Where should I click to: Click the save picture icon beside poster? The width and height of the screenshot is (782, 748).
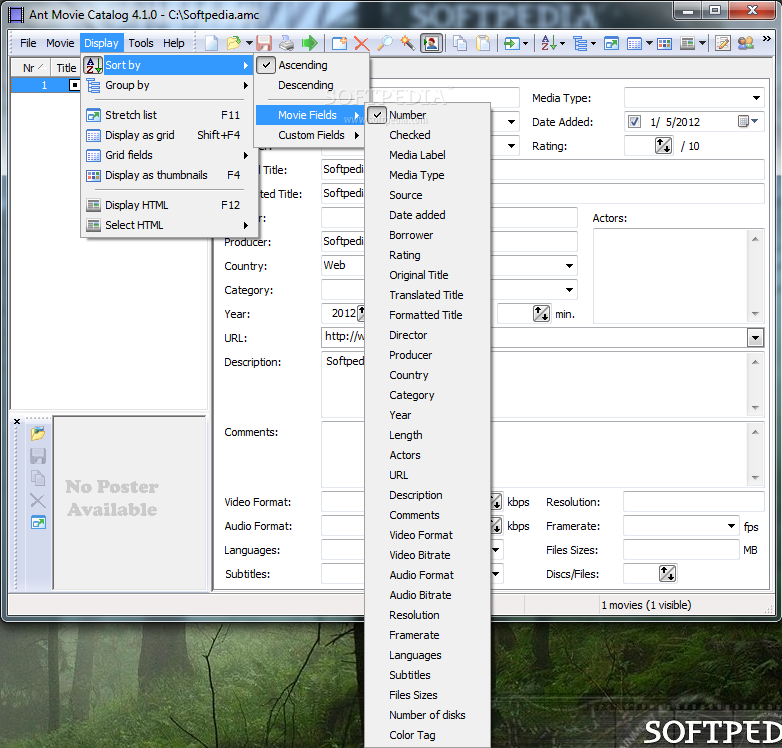tap(38, 456)
